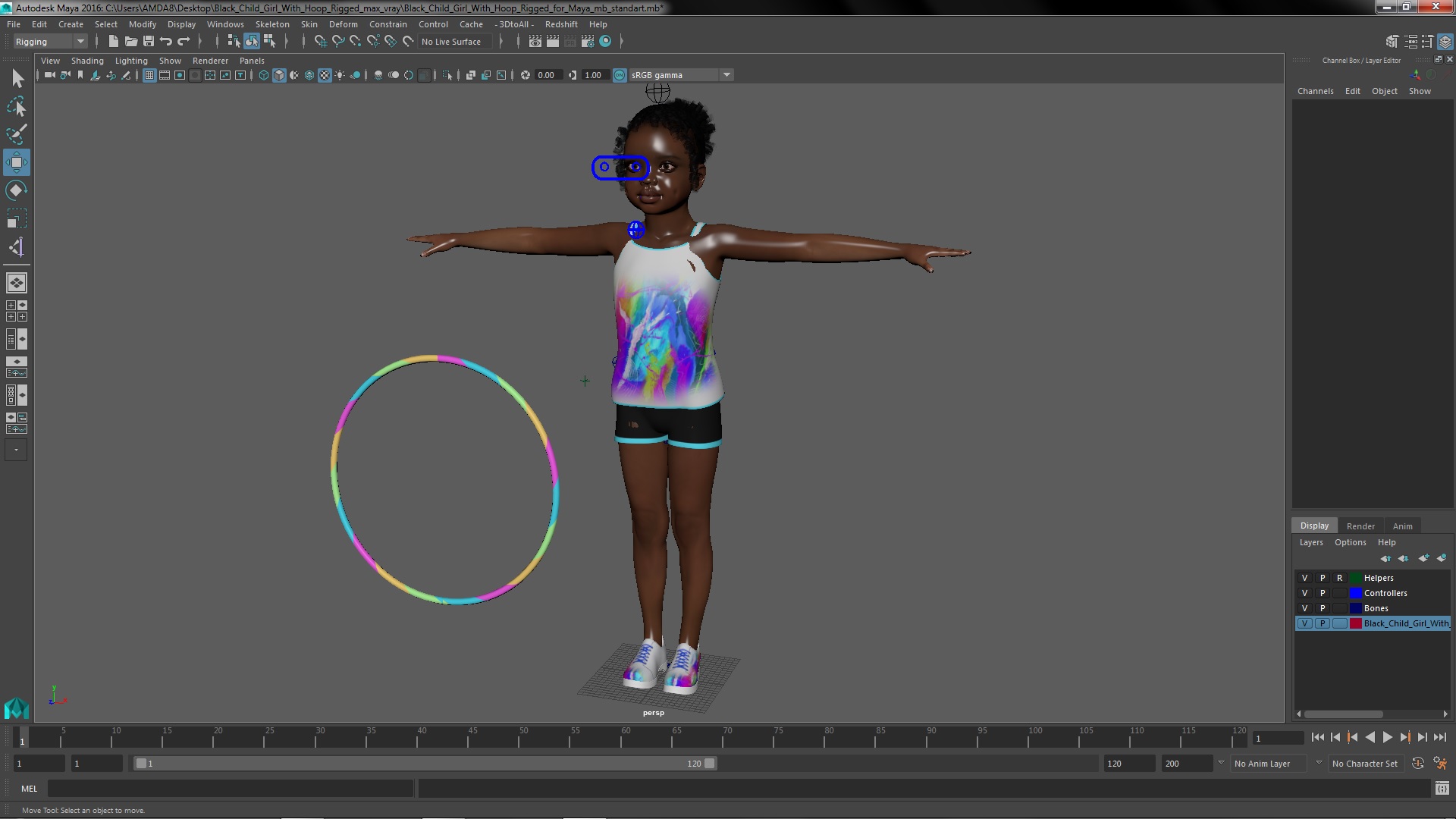Create layer from selected objects icon
Image resolution: width=1456 pixels, height=819 pixels.
tap(1442, 558)
